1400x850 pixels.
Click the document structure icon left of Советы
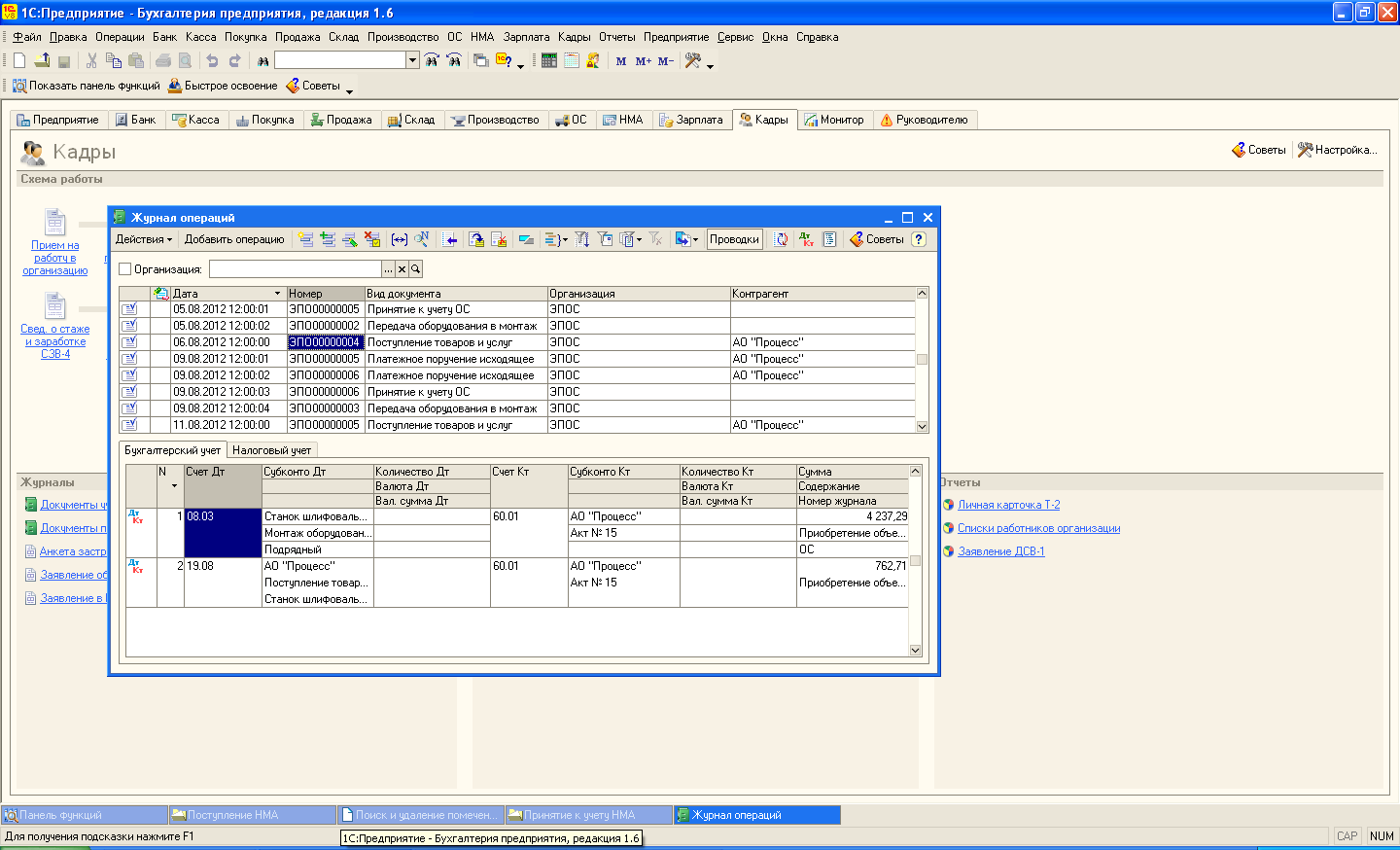coord(829,239)
